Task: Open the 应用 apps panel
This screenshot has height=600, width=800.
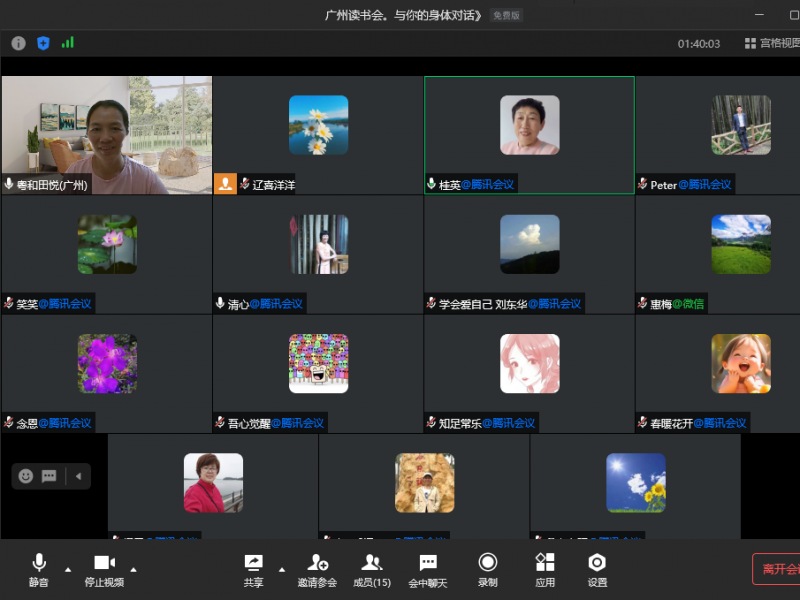Action: 545,570
